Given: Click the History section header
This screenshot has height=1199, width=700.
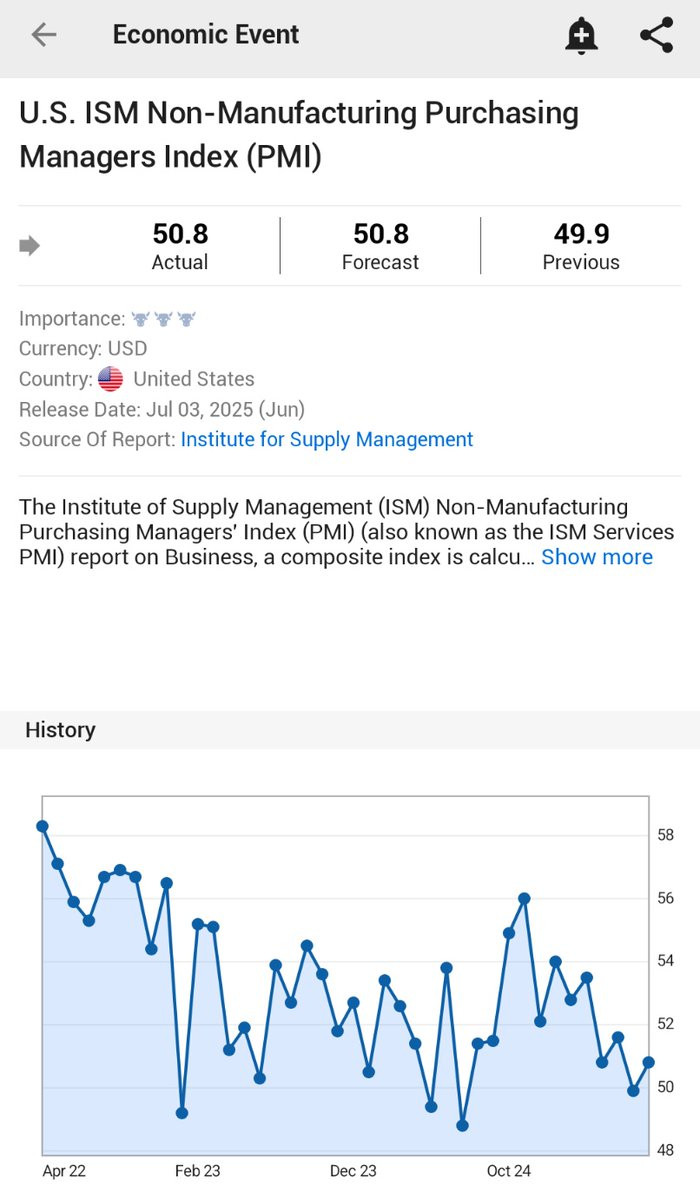Looking at the screenshot, I should coord(61,730).
